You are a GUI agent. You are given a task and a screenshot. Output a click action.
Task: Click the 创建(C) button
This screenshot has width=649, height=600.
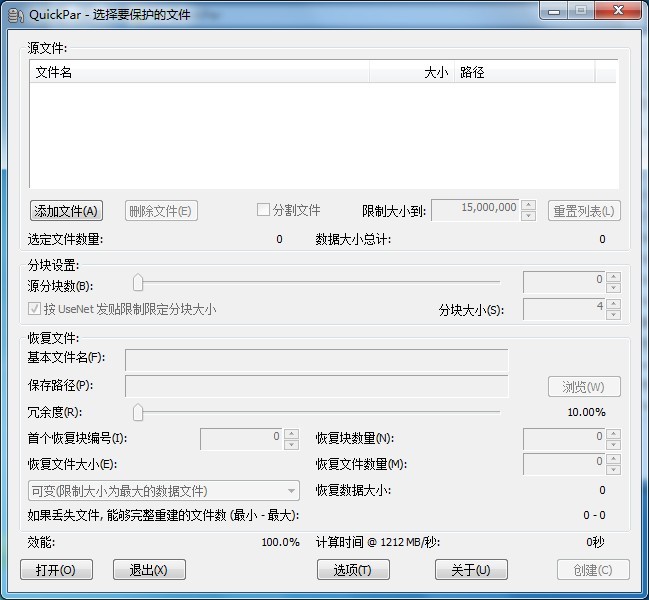coord(593,570)
